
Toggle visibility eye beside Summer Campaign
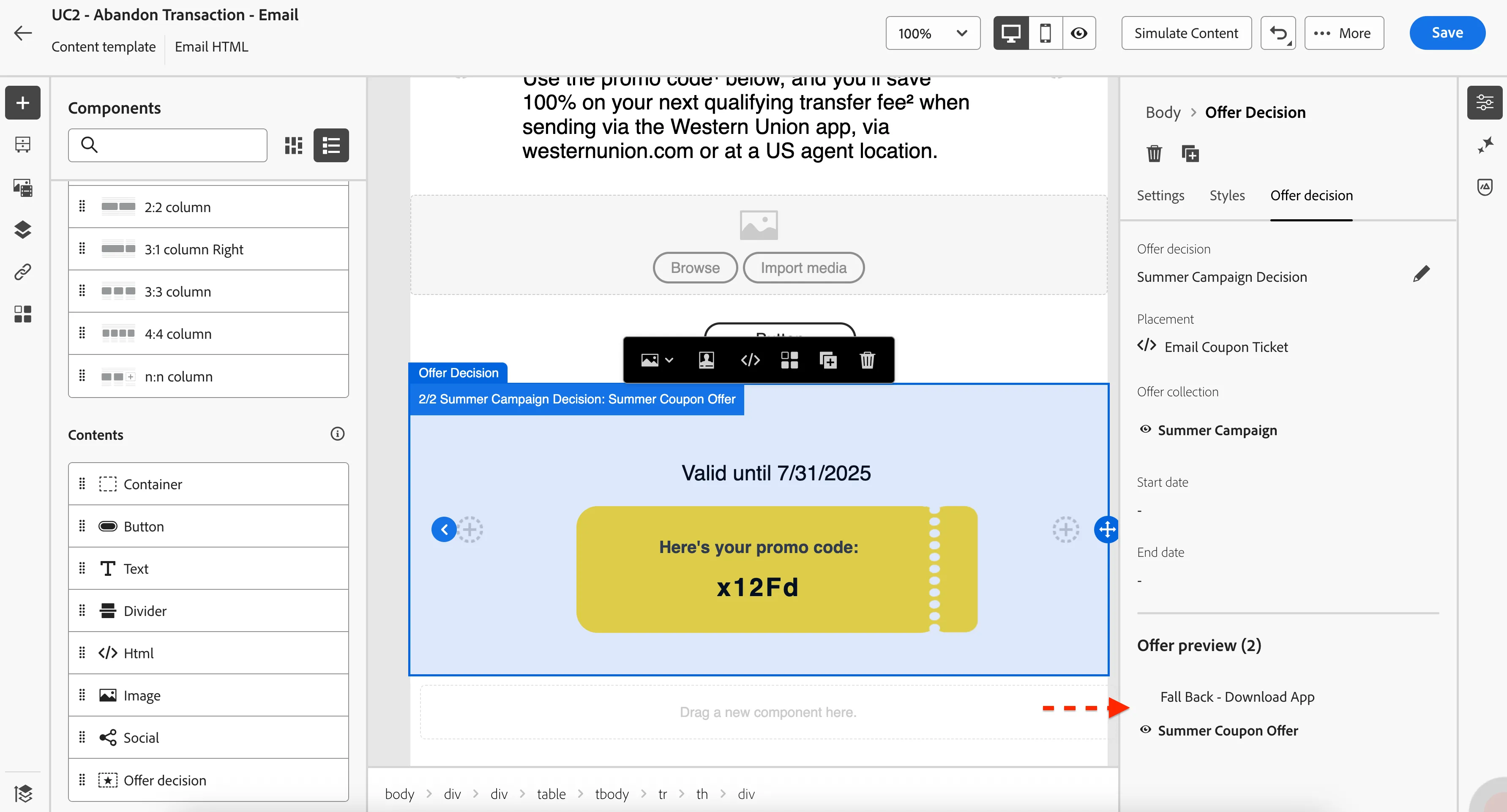(1145, 429)
